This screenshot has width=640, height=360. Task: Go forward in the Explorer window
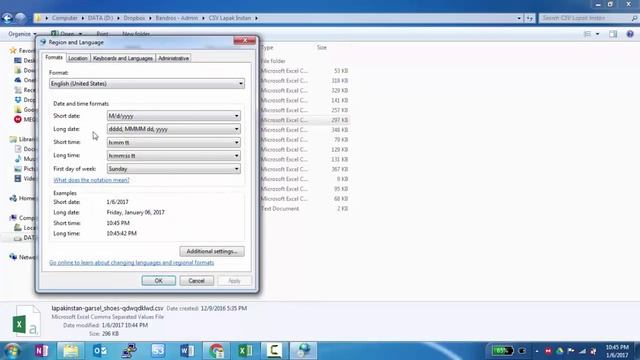(x=20, y=18)
